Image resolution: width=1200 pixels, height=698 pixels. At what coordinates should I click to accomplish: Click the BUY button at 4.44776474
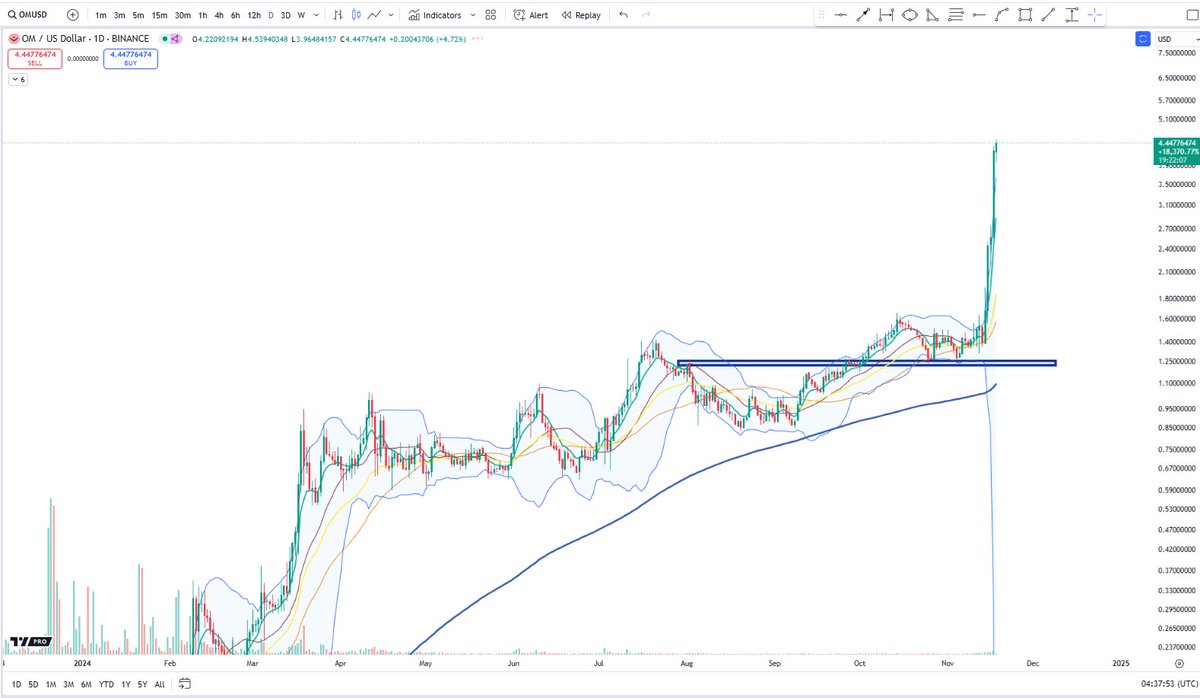pyautogui.click(x=130, y=58)
